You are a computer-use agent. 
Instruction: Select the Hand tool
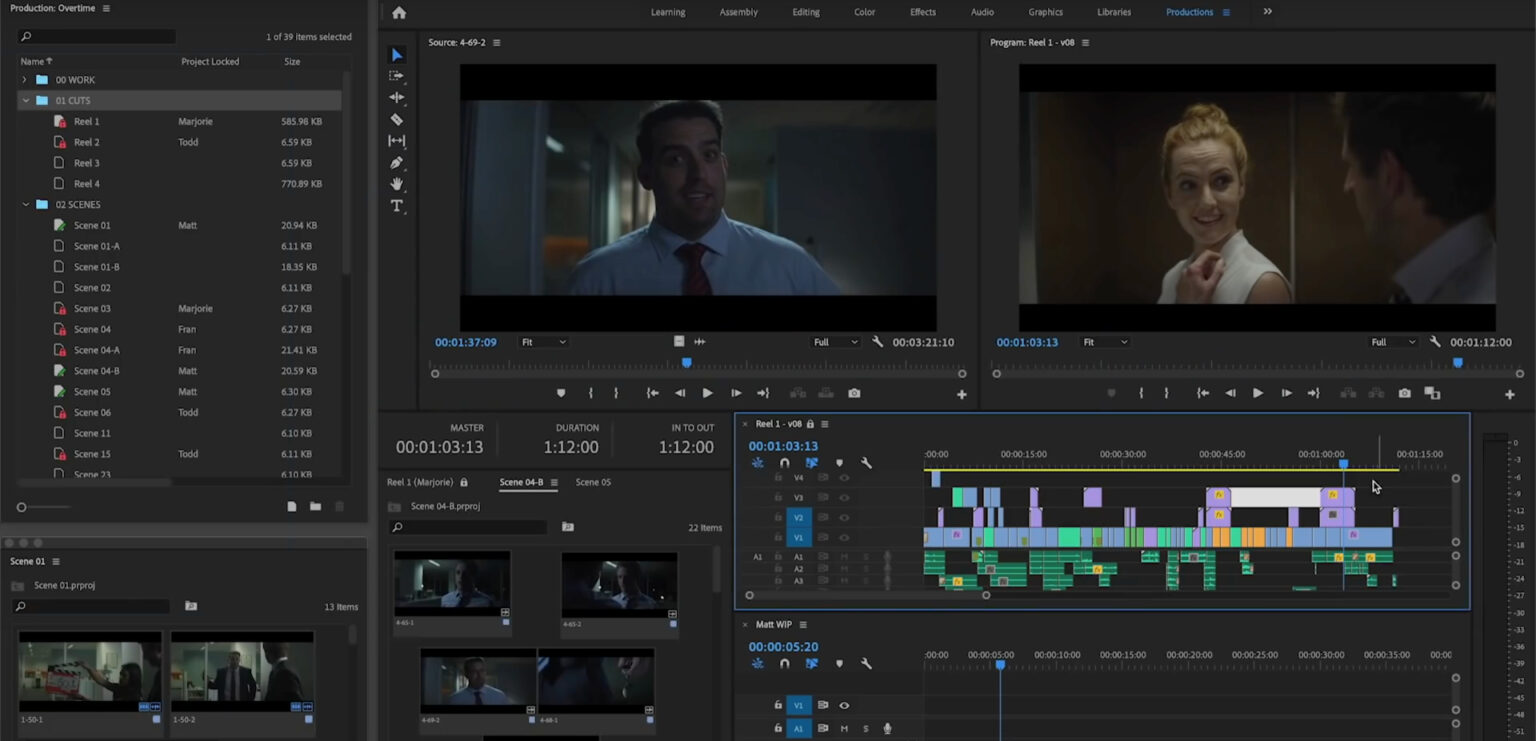397,184
